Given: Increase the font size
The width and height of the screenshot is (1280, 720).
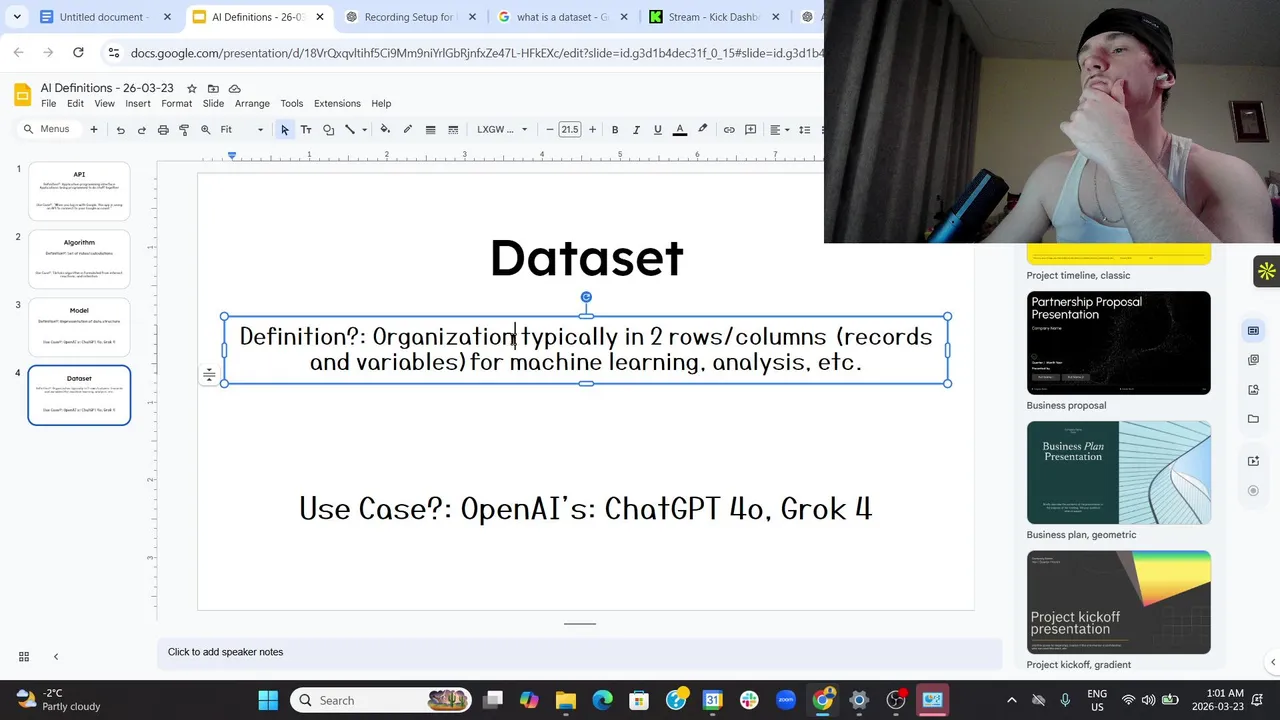Looking at the screenshot, I should 592,130.
